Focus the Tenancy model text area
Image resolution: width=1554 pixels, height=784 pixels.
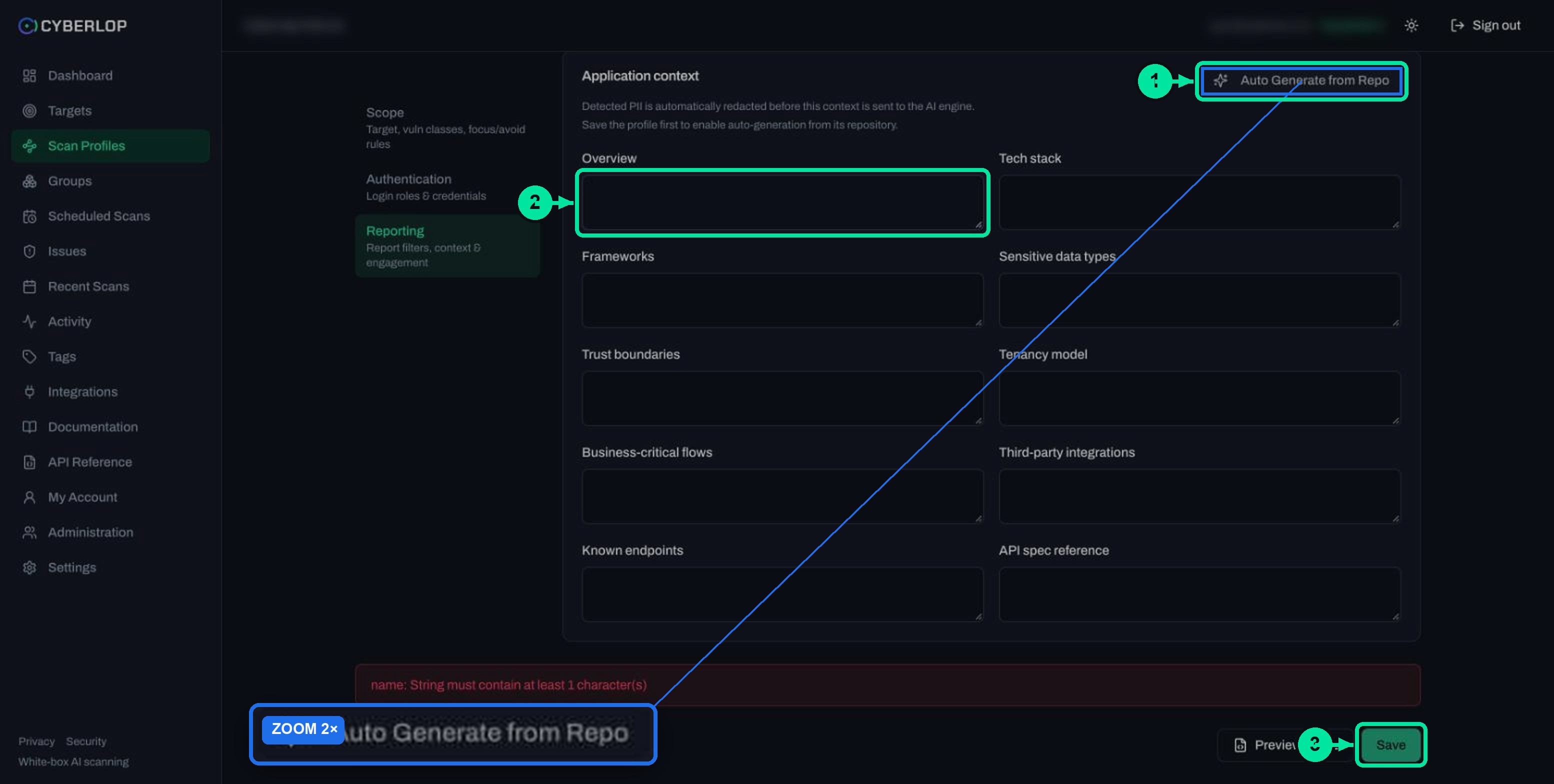tap(1199, 398)
